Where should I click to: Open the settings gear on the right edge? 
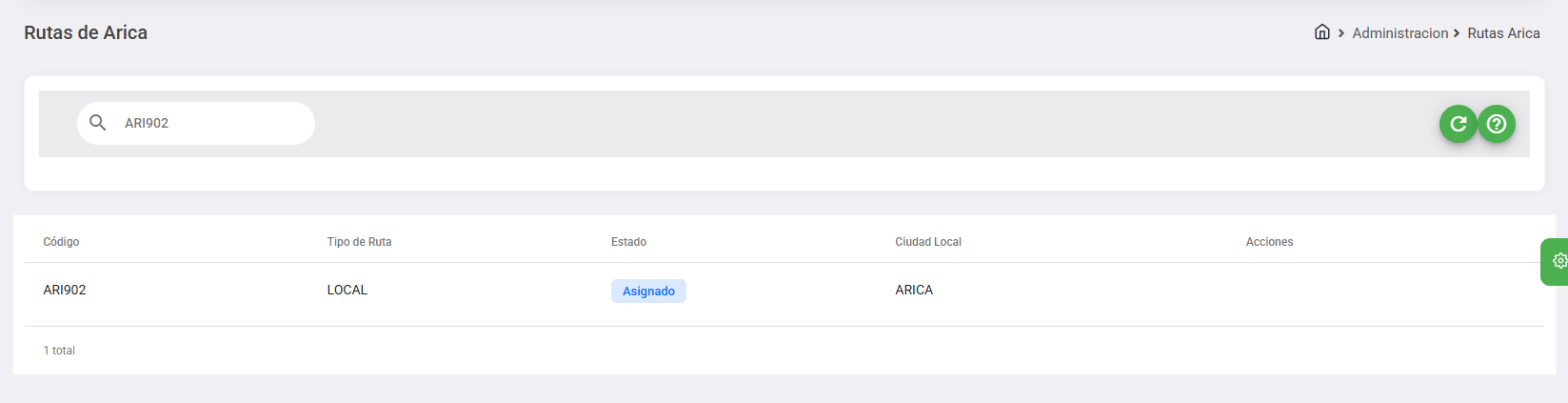coord(1558,261)
